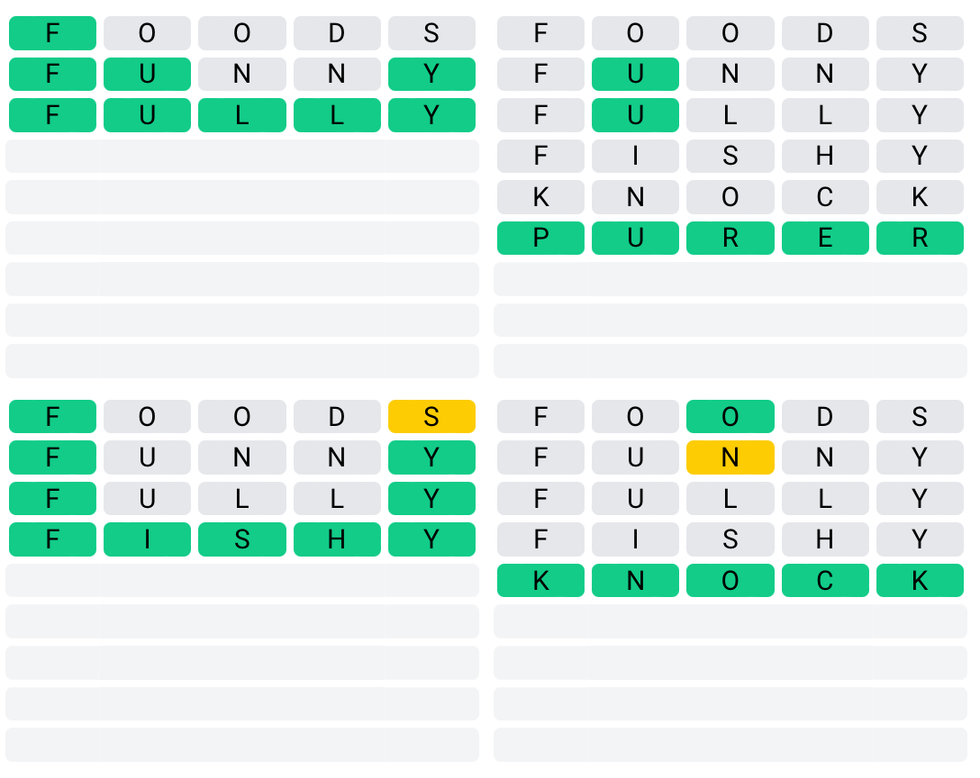Click the green U tile in PURER

click(x=635, y=238)
